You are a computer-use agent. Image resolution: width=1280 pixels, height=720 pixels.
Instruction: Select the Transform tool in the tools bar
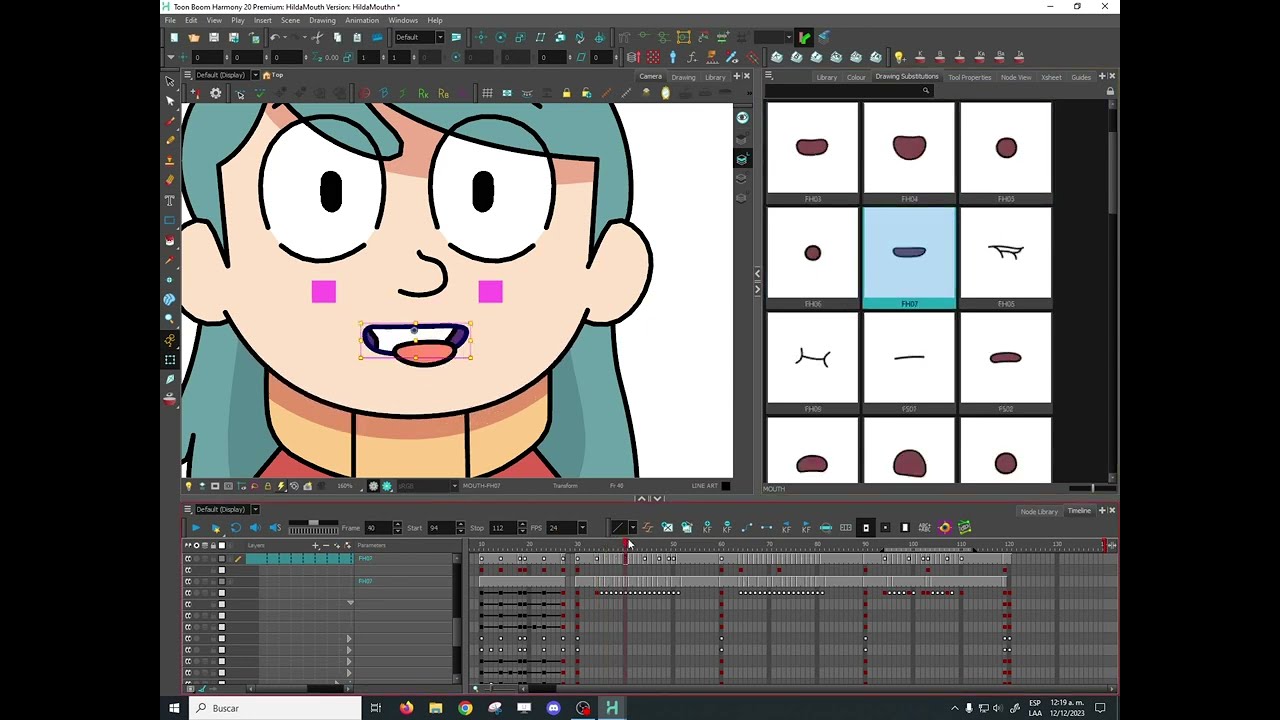(x=170, y=81)
